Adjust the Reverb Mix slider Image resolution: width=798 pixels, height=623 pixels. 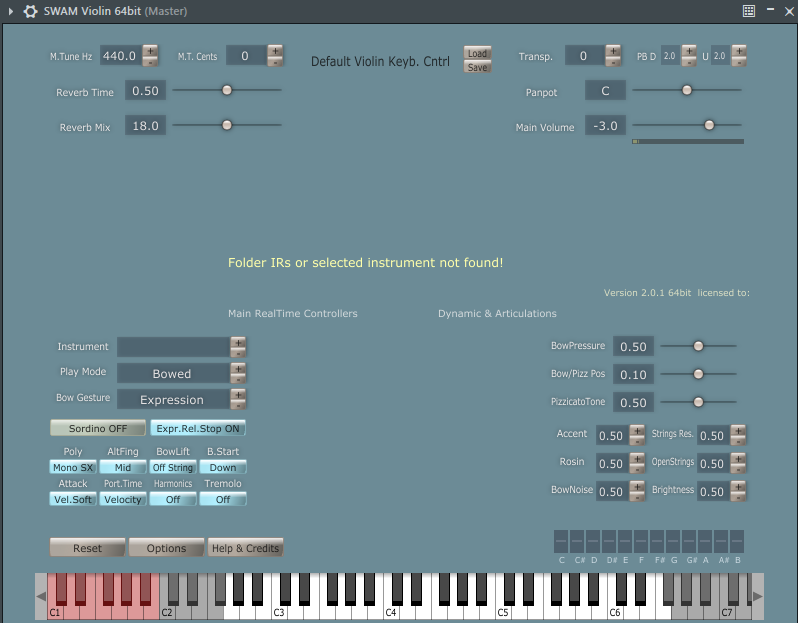point(227,125)
